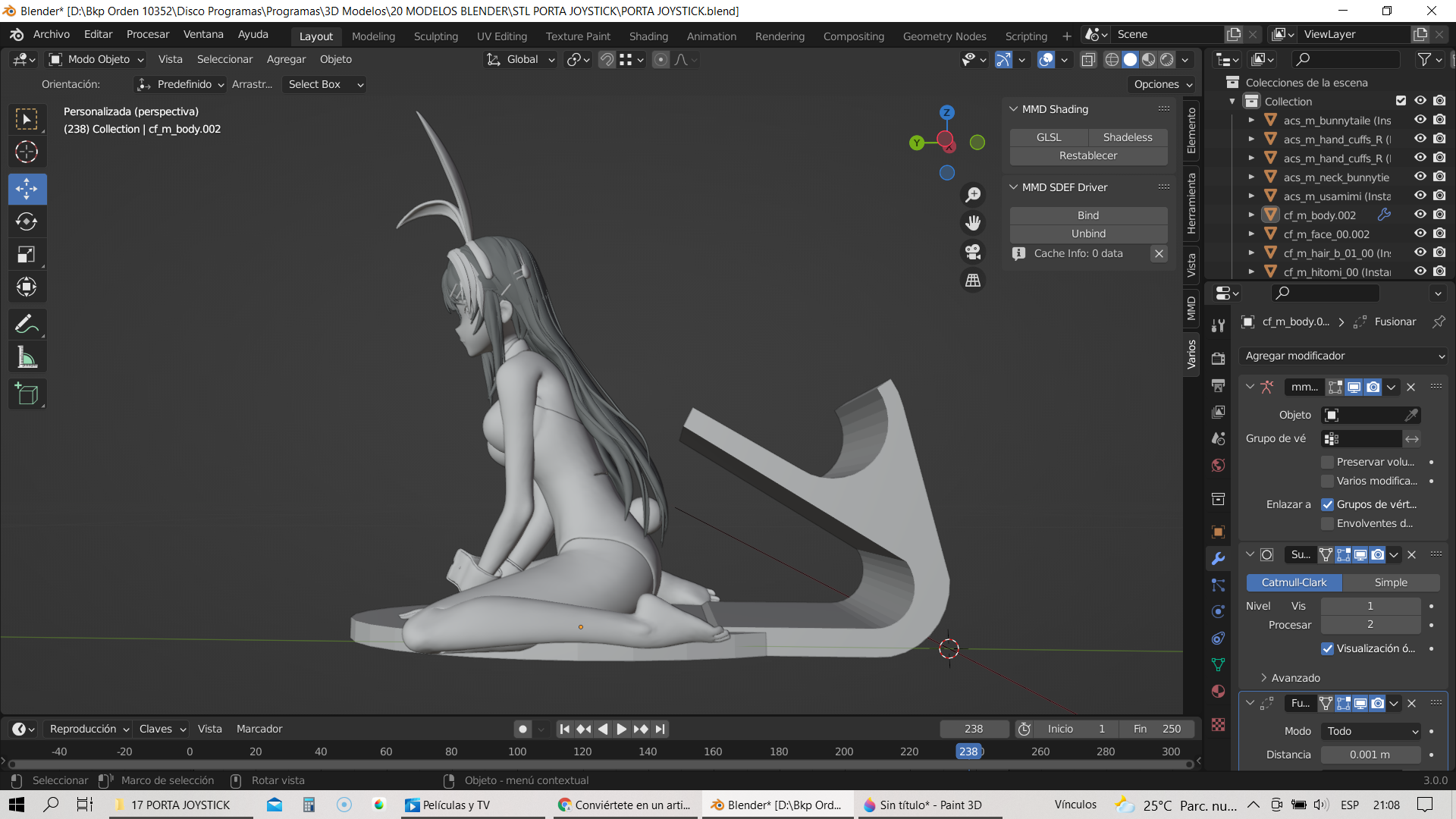The image size is (1456, 819).
Task: Open the Output properties tab
Action: coord(1218,385)
